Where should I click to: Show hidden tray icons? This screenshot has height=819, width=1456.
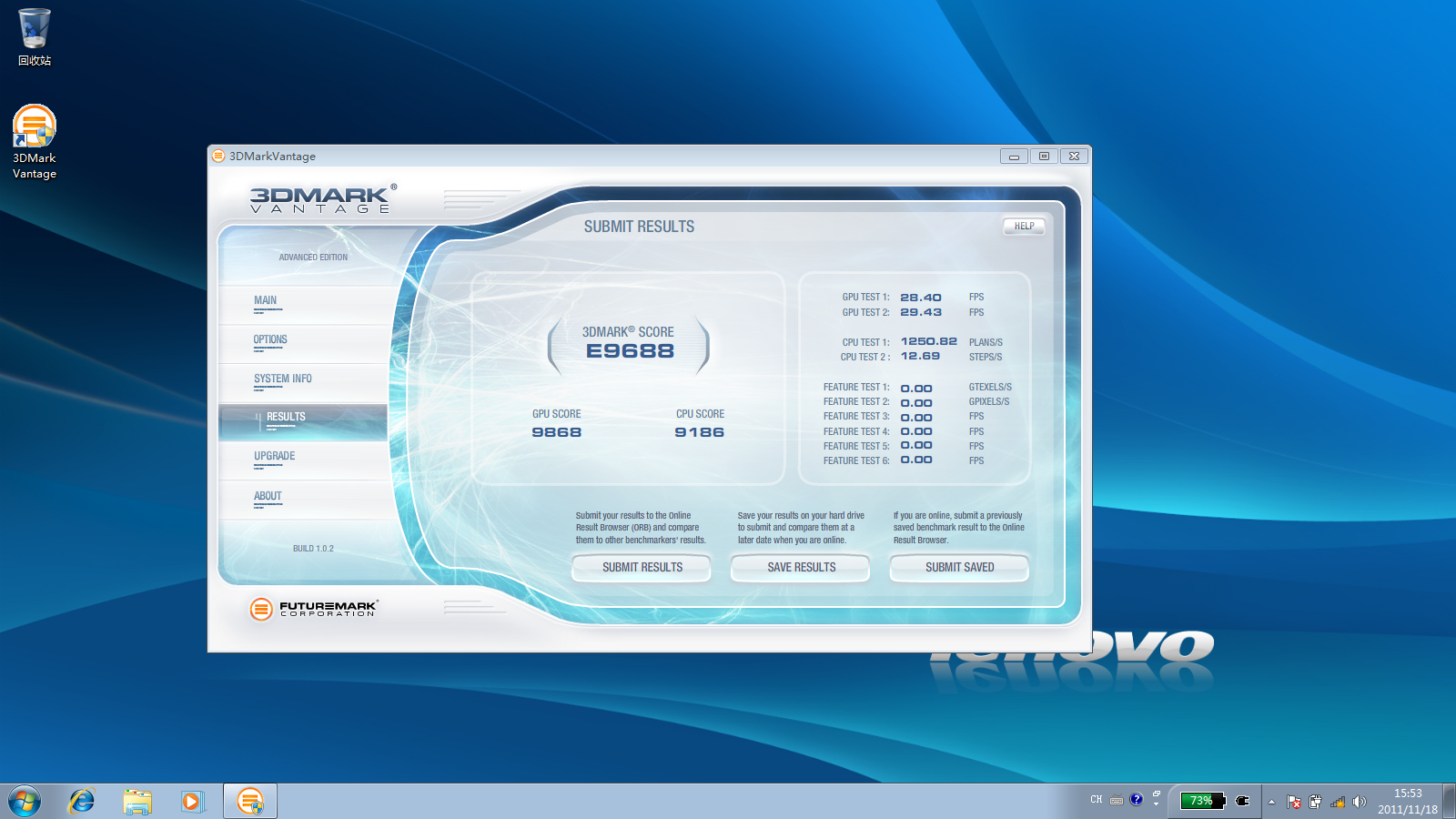[1271, 802]
